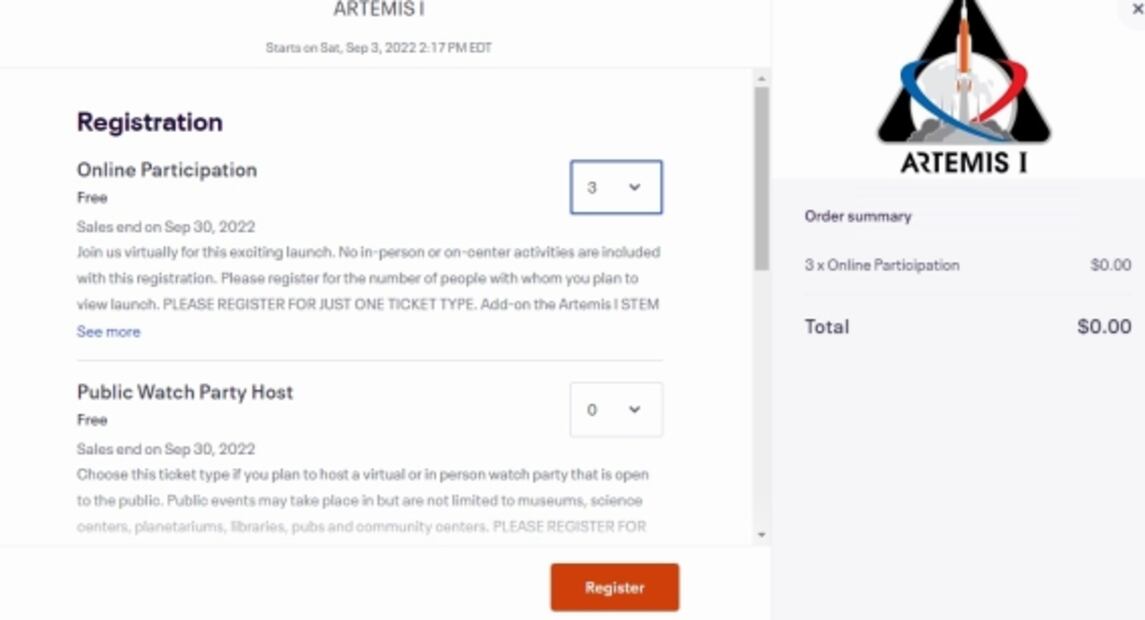The height and width of the screenshot is (620, 1145).
Task: Click the Total $0.00 amount
Action: [x=1104, y=327]
